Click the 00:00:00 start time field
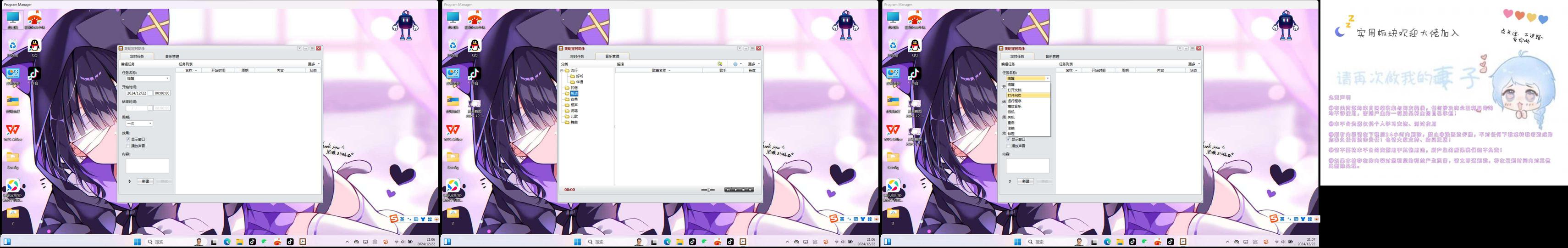This screenshot has height=248, width=1568. coord(162,93)
